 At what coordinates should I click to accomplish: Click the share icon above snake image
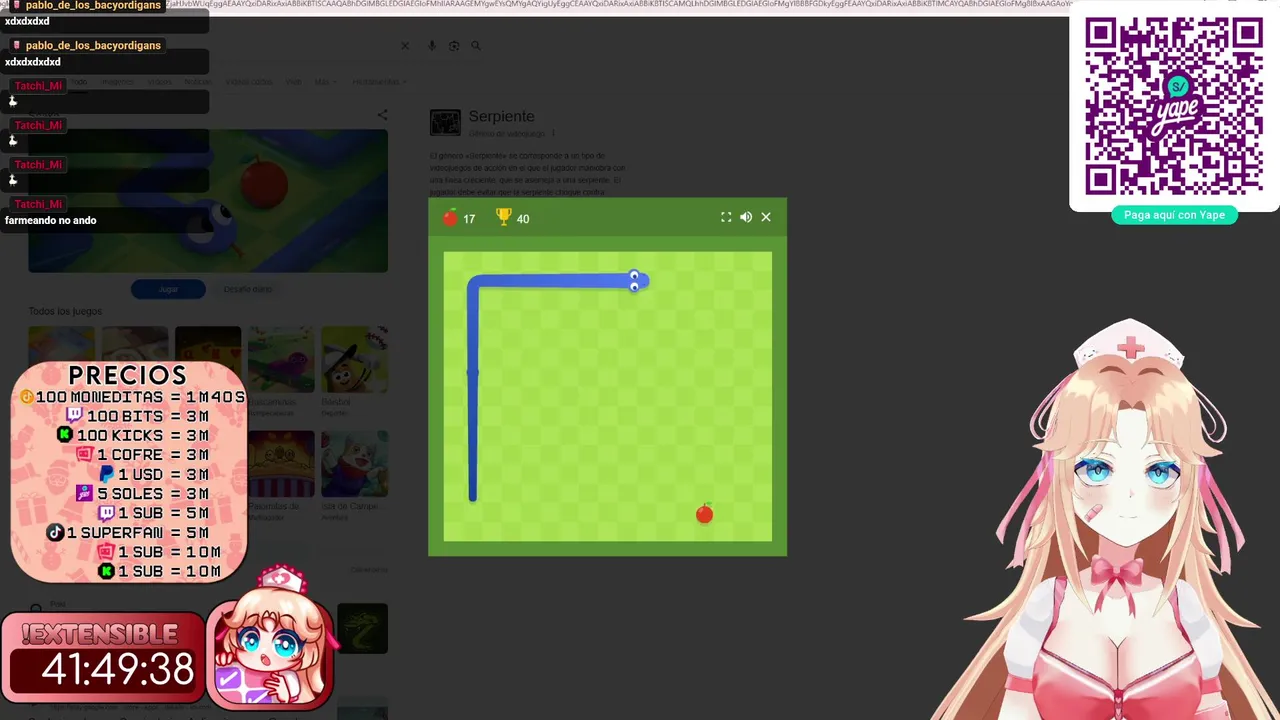coord(382,115)
